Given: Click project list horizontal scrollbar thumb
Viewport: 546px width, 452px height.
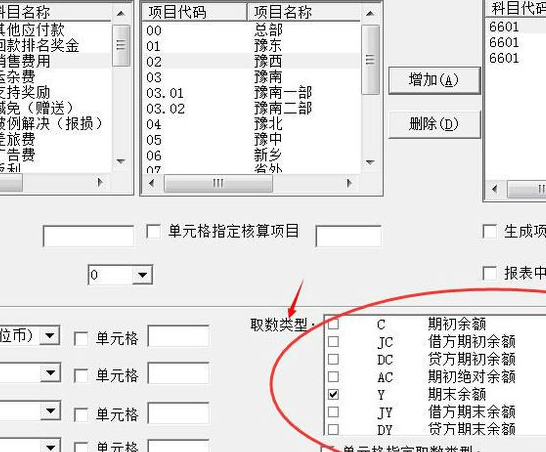Looking at the screenshot, I should [218, 183].
